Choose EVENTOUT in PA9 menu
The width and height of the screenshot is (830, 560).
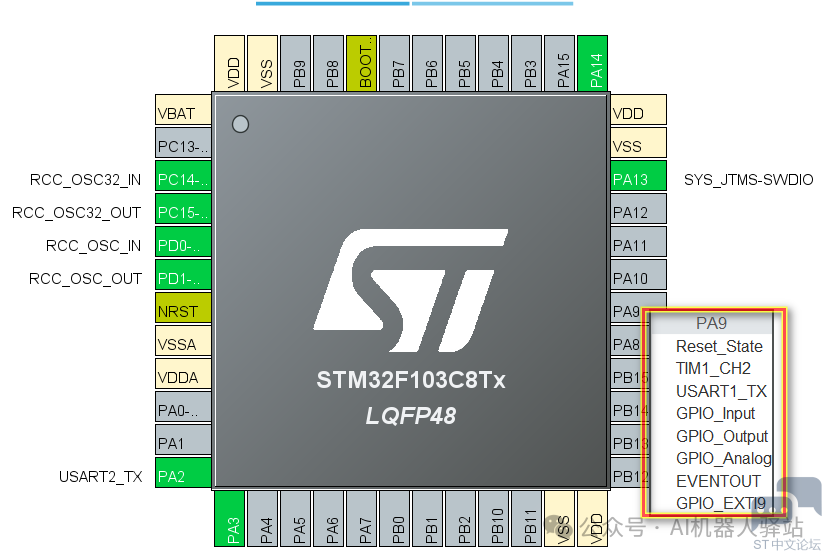click(718, 481)
